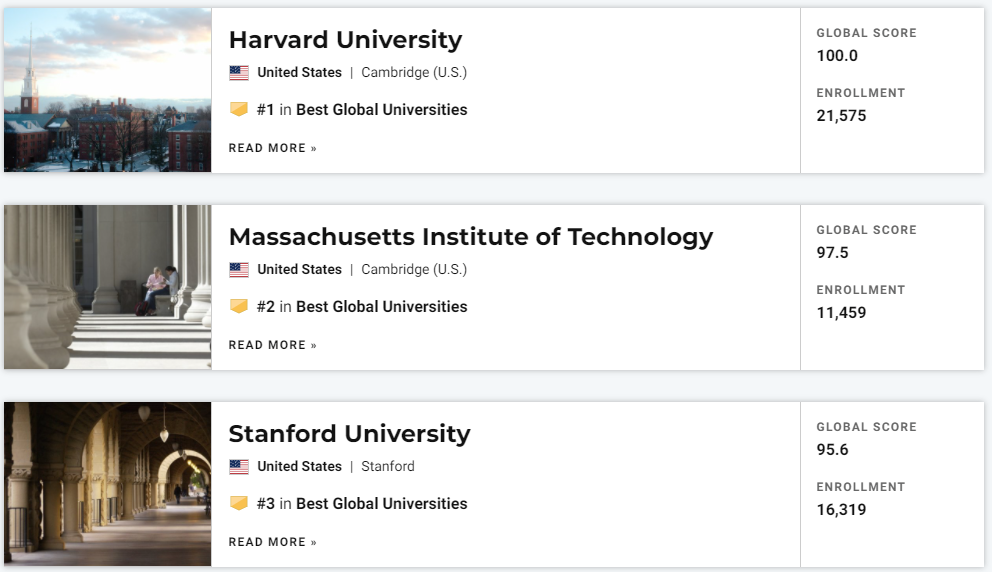Click Read More under Harvard University
The height and width of the screenshot is (572, 992).
pyautogui.click(x=272, y=148)
